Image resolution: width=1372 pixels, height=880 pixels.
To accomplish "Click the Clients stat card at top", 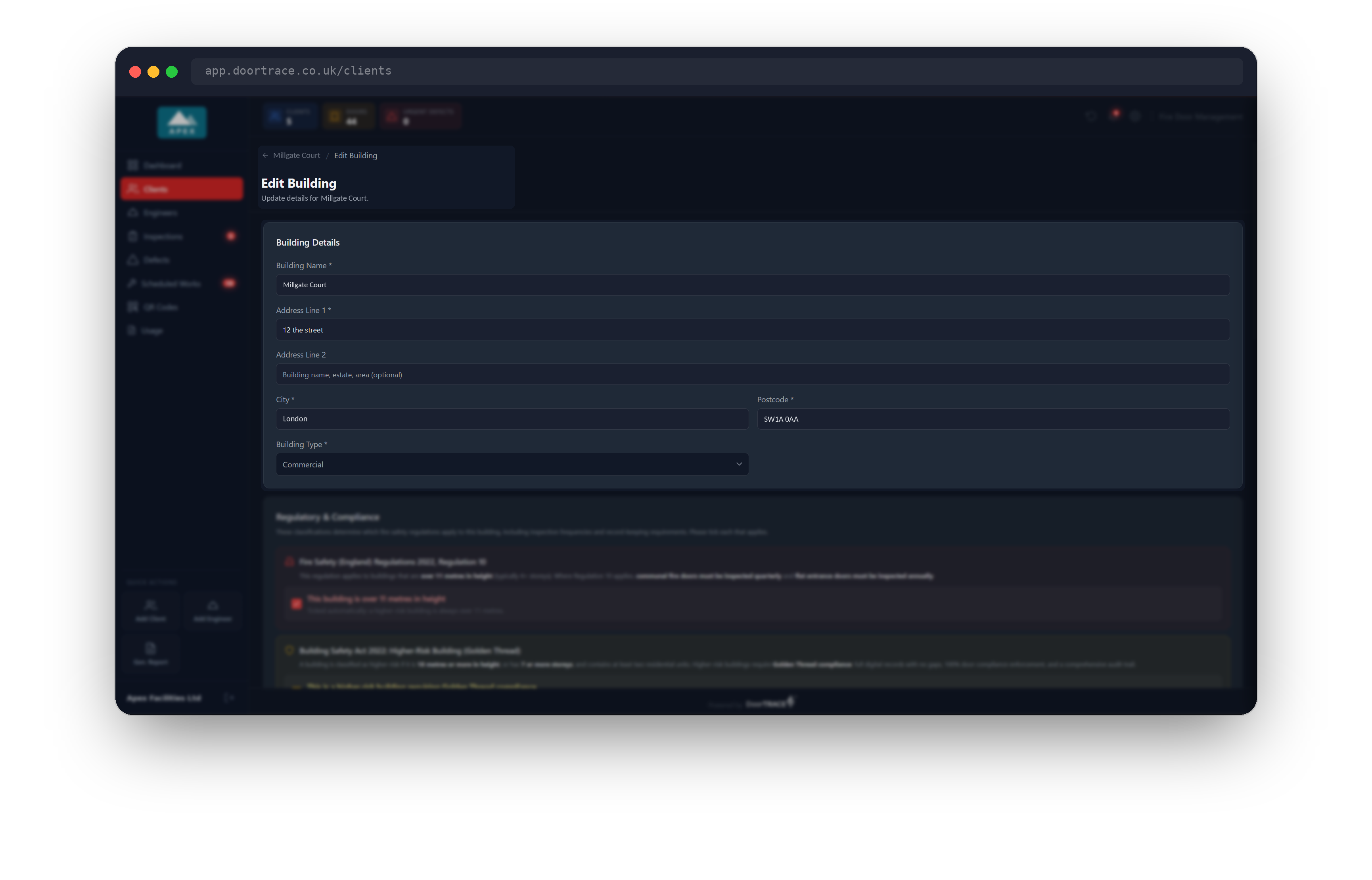I will [290, 117].
